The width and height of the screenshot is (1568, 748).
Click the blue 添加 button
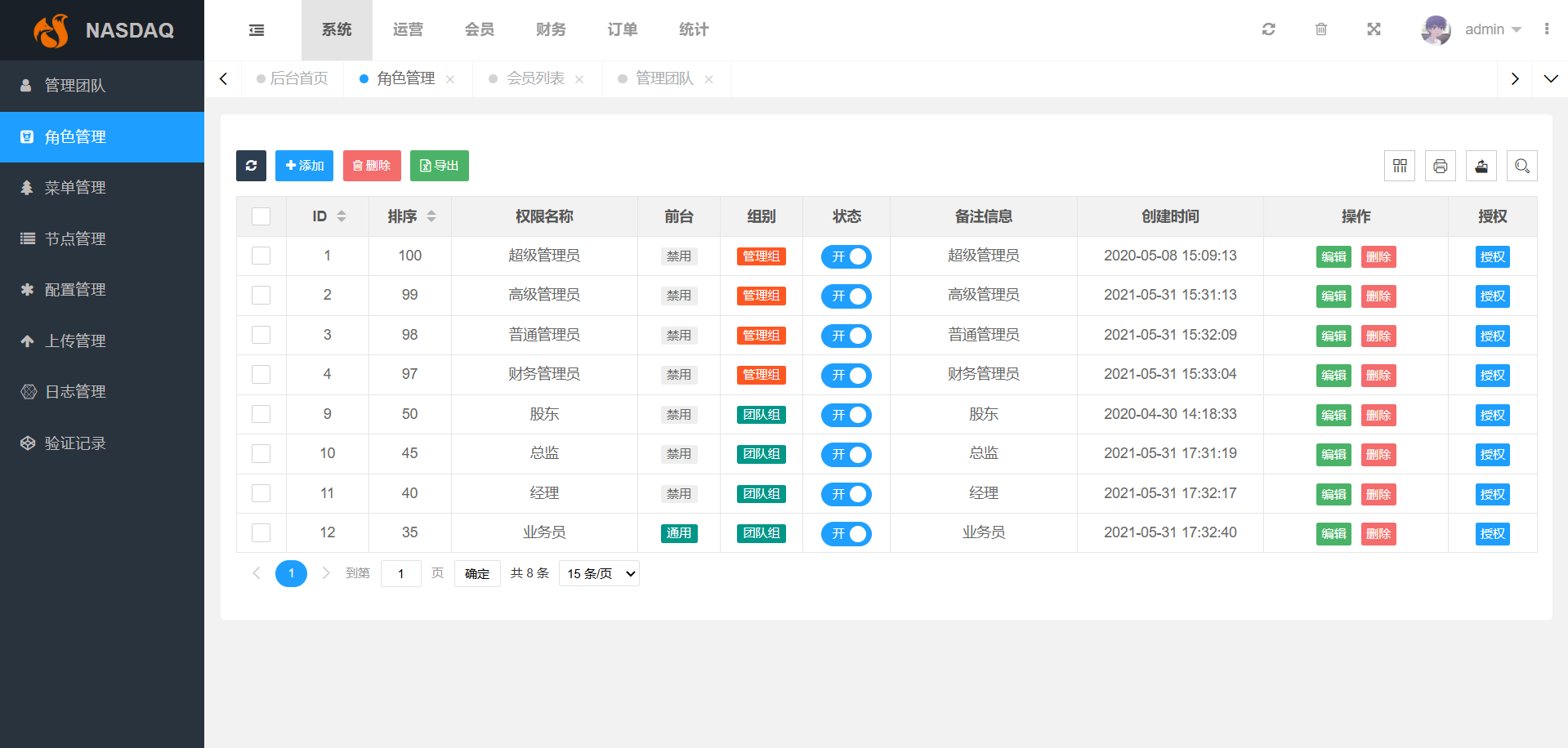click(304, 166)
